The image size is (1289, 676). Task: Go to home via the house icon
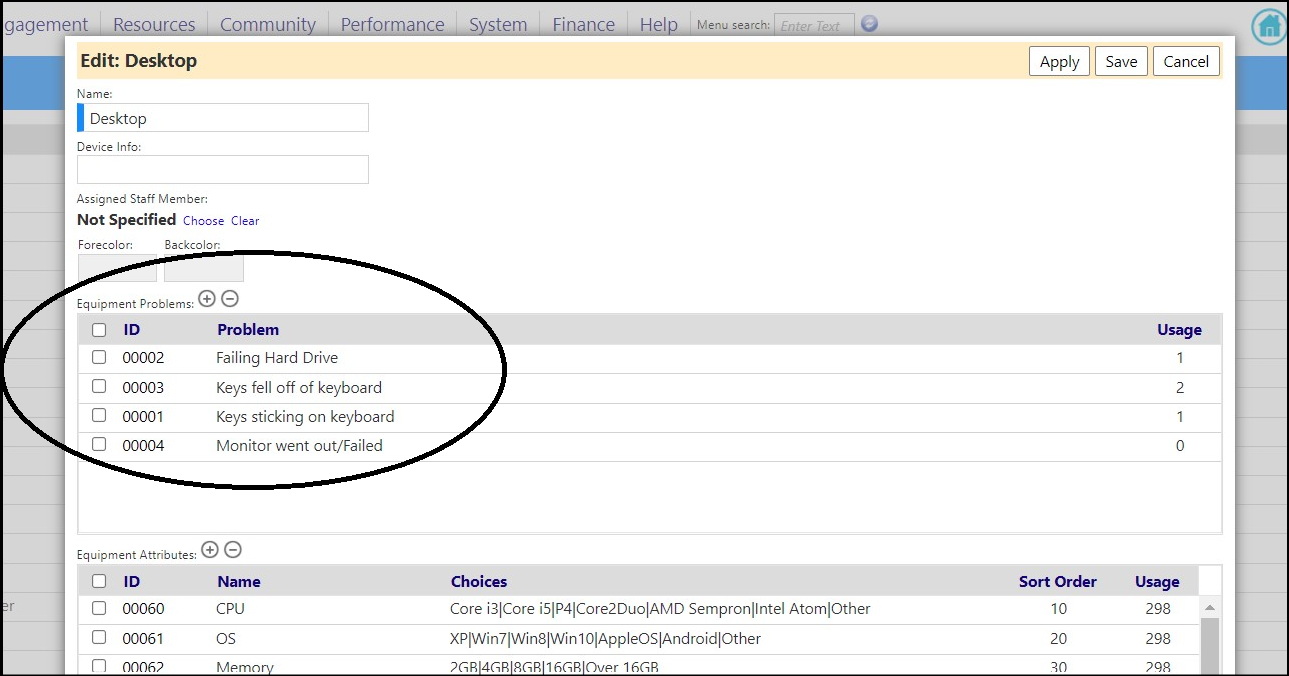point(1269,26)
